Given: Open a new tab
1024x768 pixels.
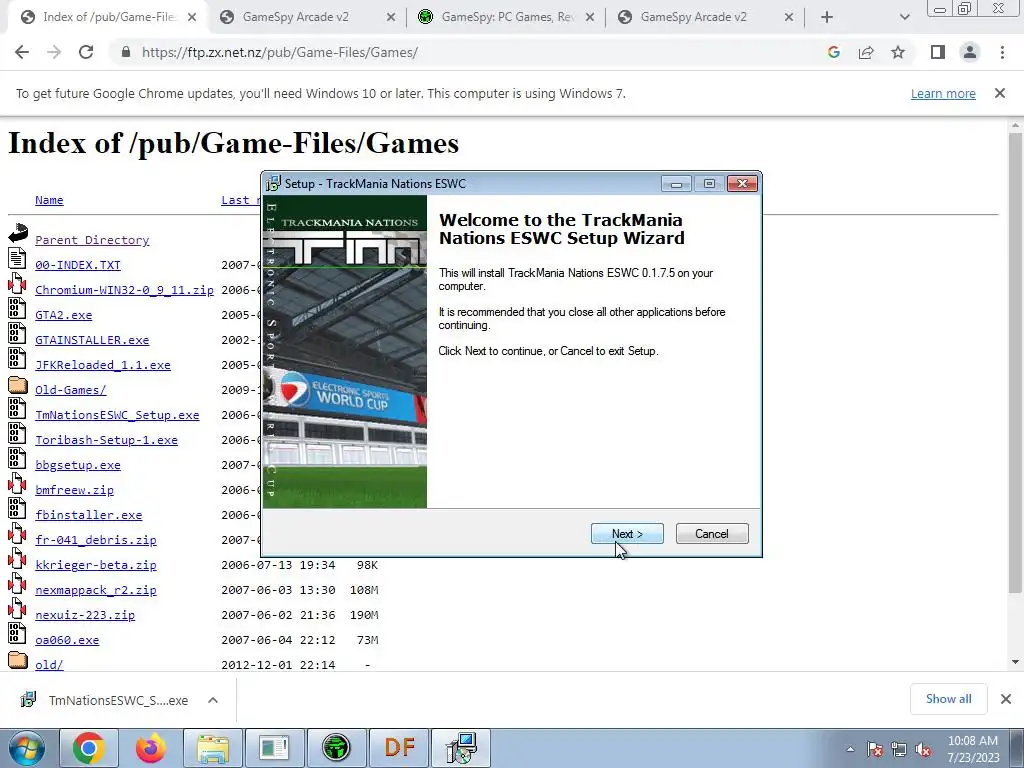Looking at the screenshot, I should point(827,17).
